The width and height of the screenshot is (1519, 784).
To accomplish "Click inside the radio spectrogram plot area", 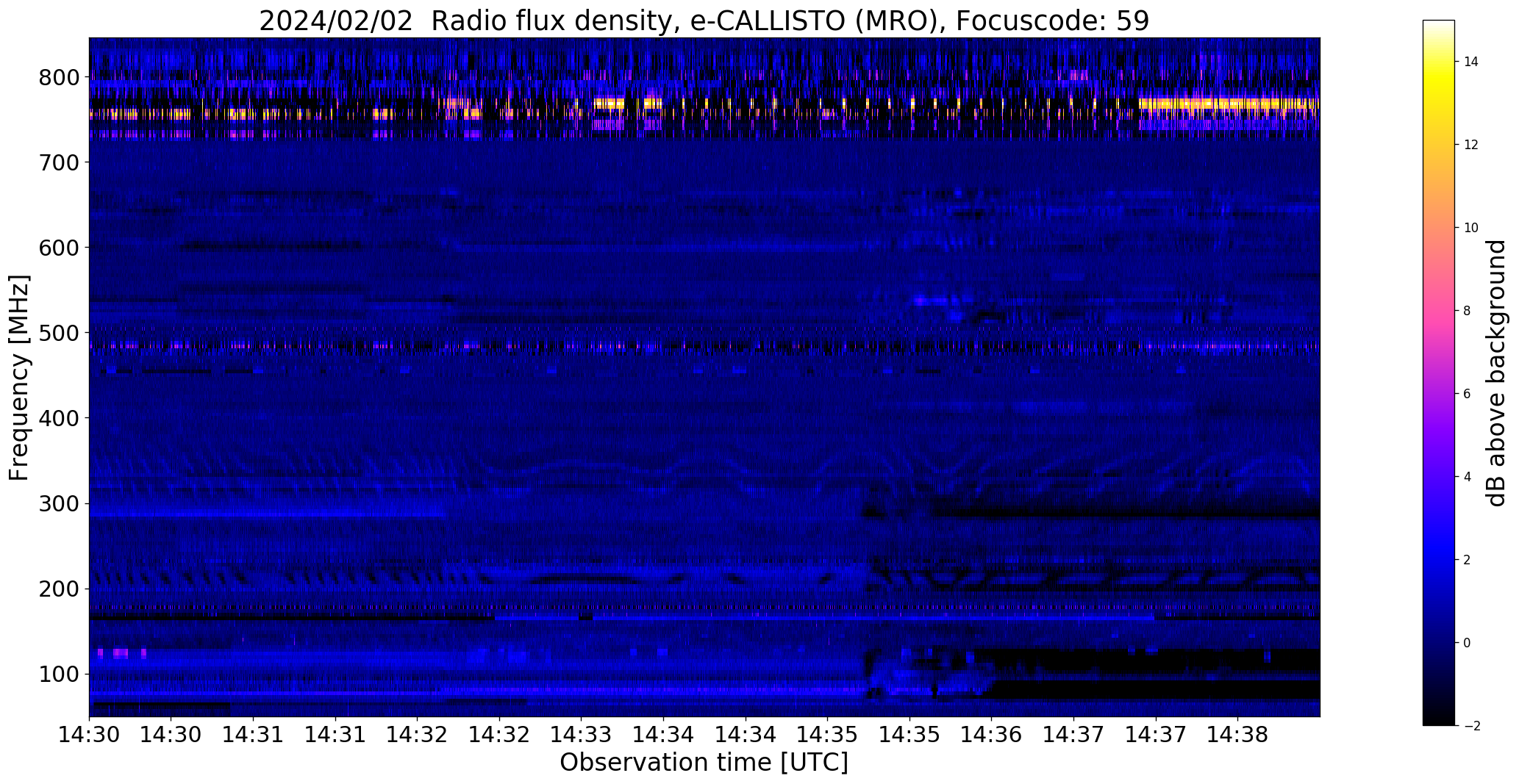I will pyautogui.click(x=704, y=377).
